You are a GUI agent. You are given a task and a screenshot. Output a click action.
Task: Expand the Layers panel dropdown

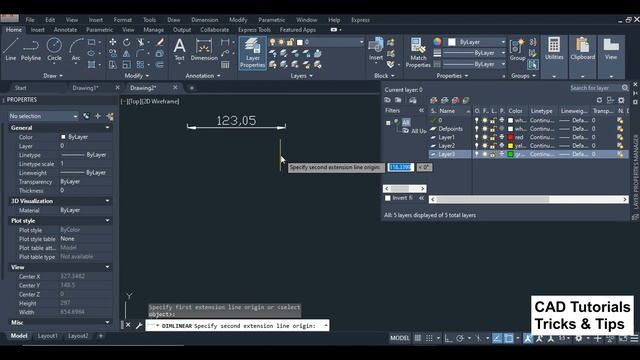coord(302,76)
